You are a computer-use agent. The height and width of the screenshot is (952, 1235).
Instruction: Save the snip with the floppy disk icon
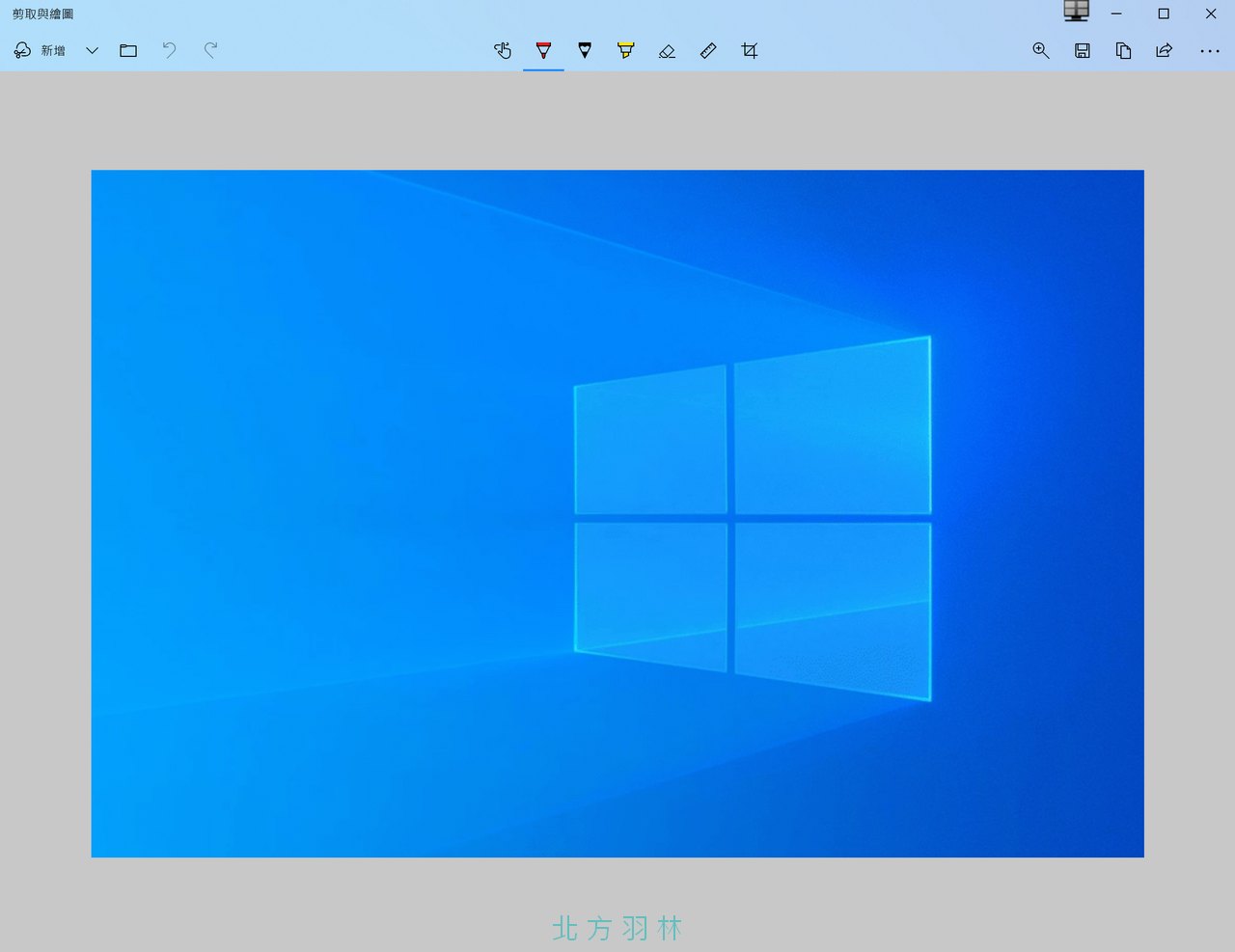[x=1083, y=50]
